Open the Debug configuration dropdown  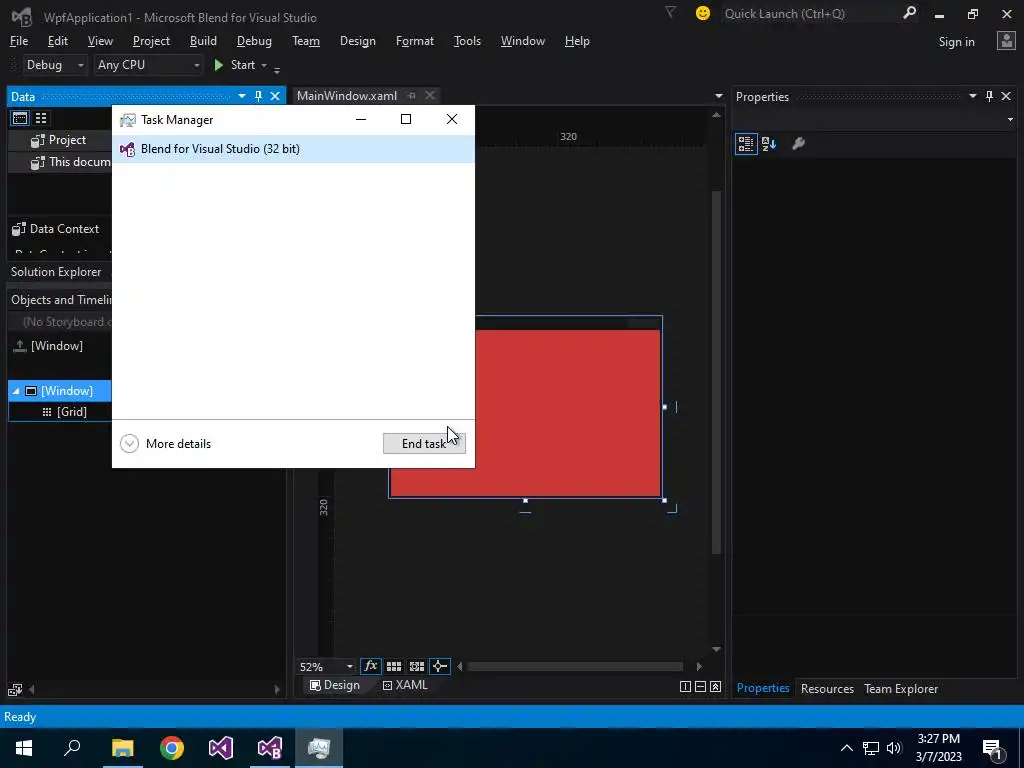[x=55, y=65]
